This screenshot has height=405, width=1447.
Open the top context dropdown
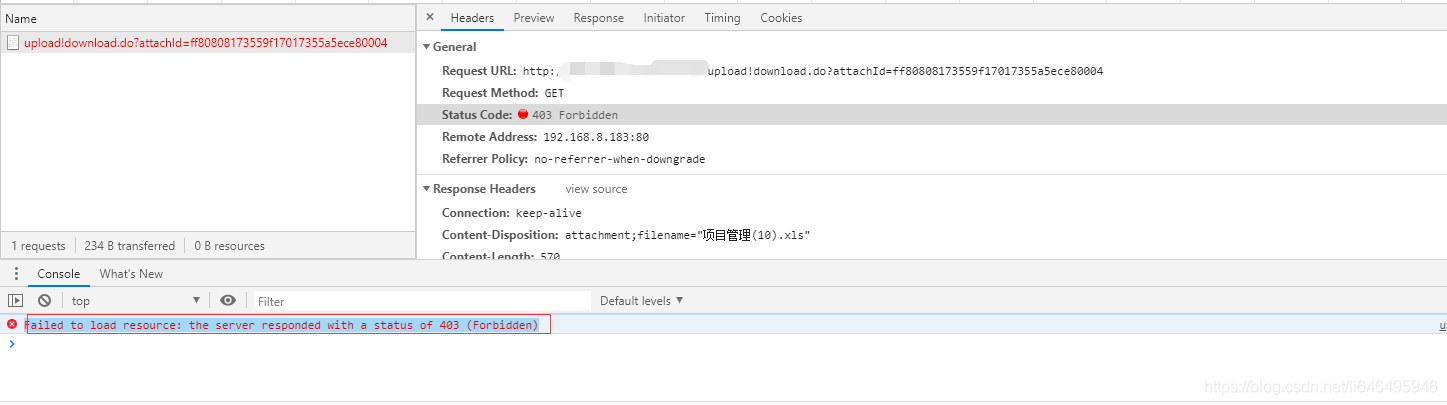click(x=136, y=301)
